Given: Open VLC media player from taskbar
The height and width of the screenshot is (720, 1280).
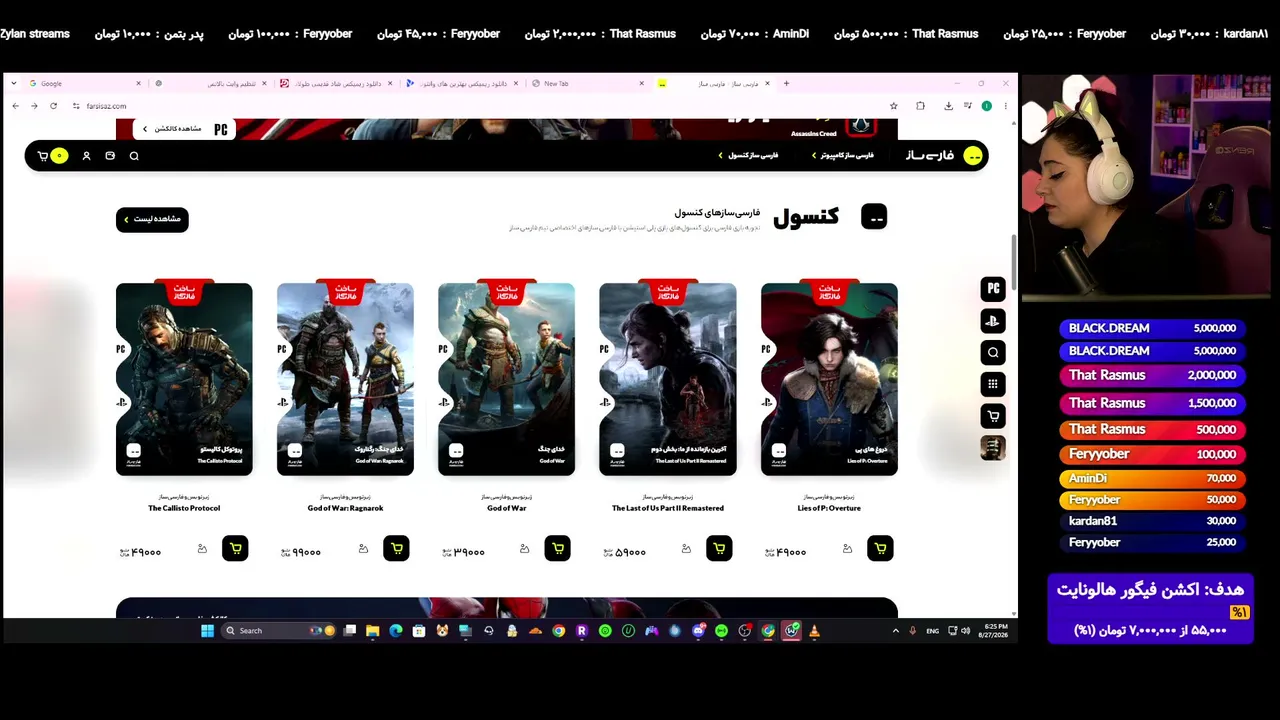Looking at the screenshot, I should coord(814,631).
